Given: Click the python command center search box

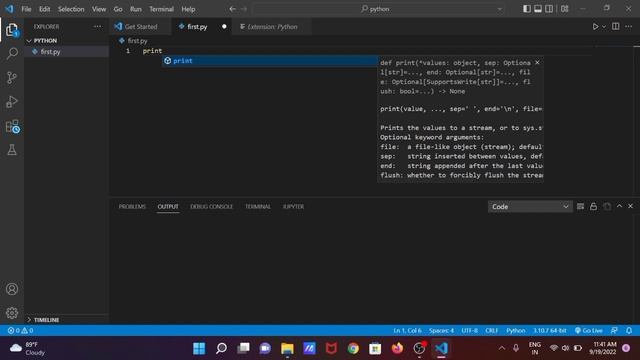Looking at the screenshot, I should 379,9.
